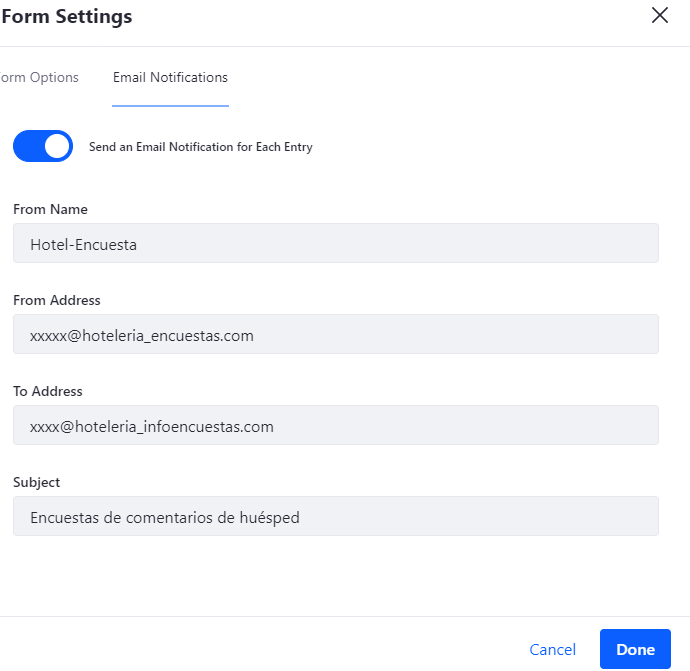The height and width of the screenshot is (671, 690).
Task: Click the 'Send an Email Notification' label text
Action: [200, 147]
